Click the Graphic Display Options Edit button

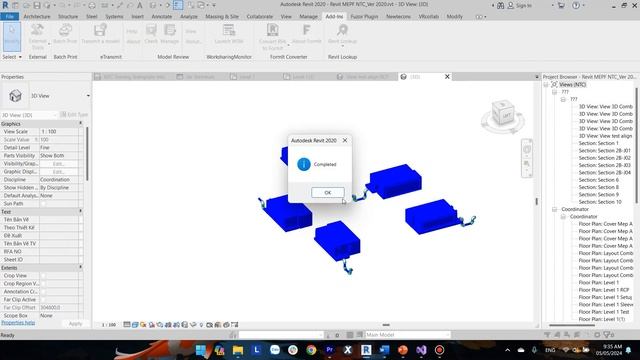pos(59,172)
